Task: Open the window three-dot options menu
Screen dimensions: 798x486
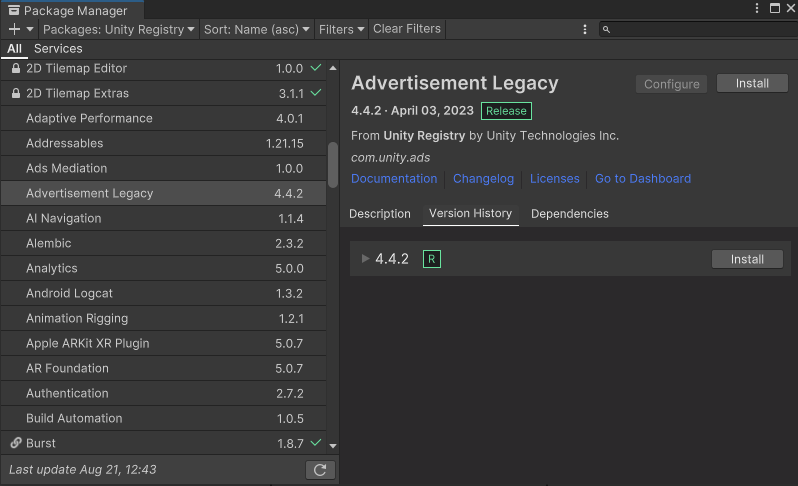Action: (x=757, y=8)
